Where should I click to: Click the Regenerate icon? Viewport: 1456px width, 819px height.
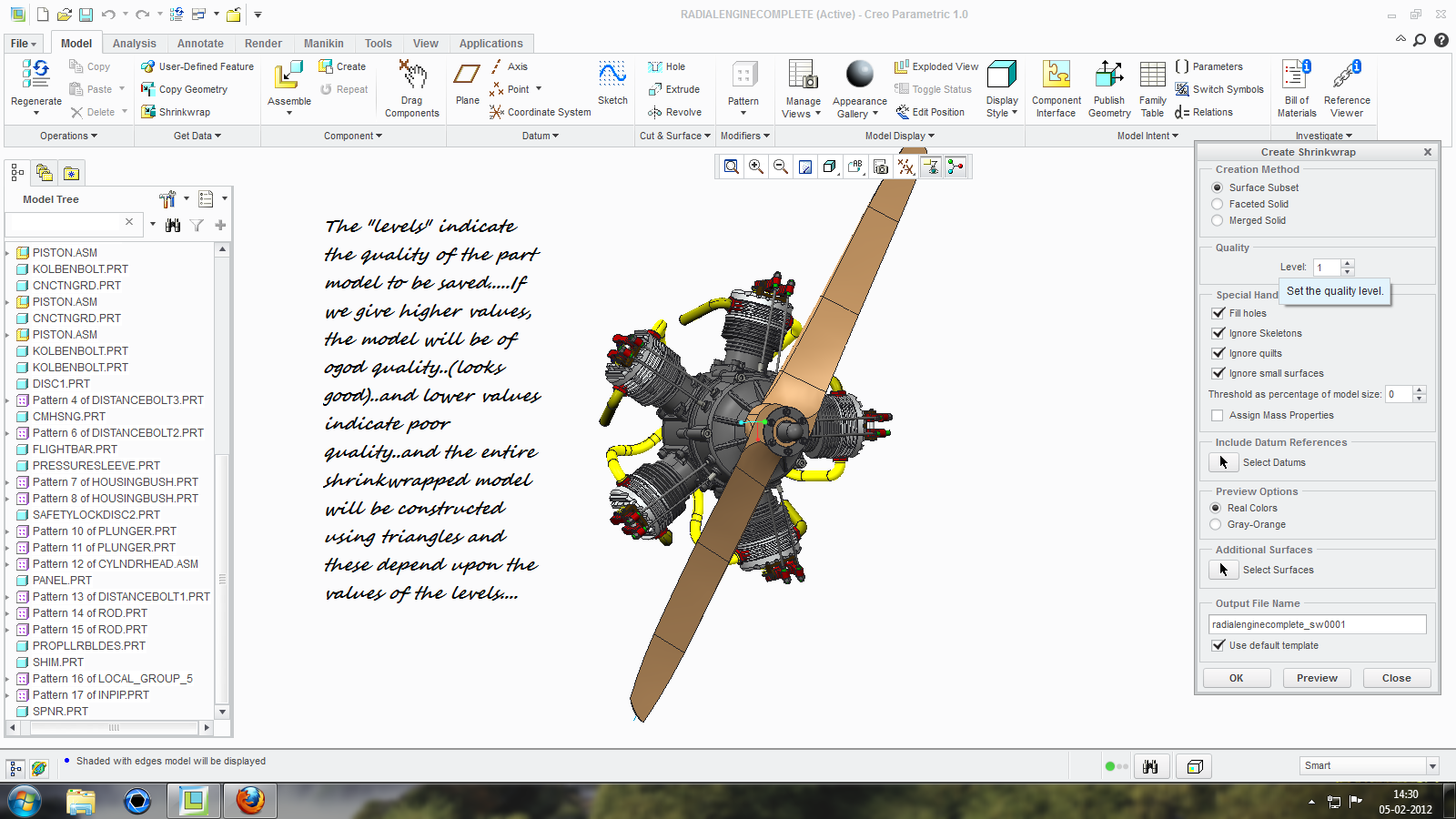36,75
